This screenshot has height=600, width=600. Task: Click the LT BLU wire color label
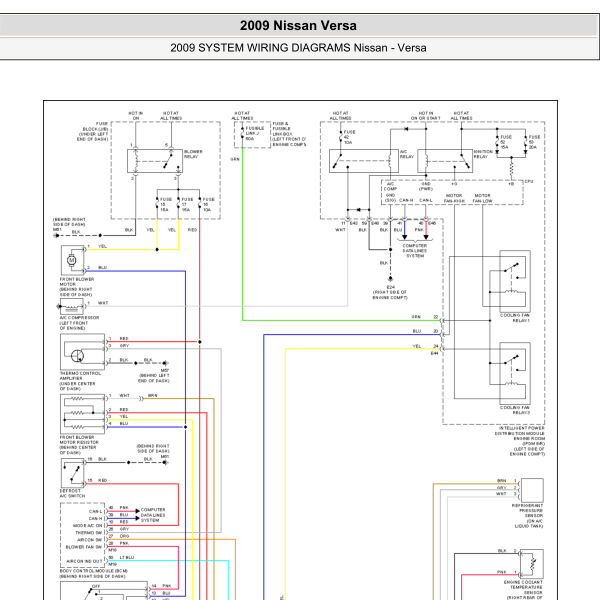point(127,557)
